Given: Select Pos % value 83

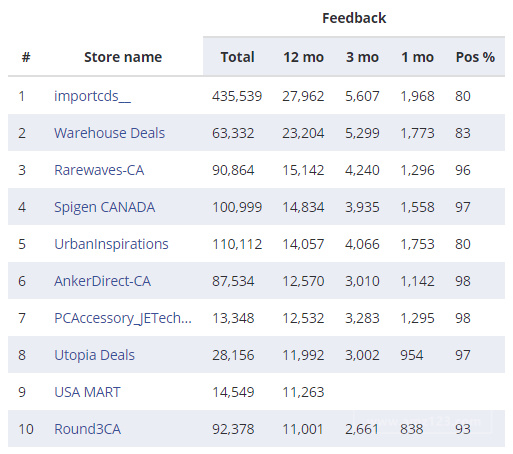Looking at the screenshot, I should pos(463,133).
